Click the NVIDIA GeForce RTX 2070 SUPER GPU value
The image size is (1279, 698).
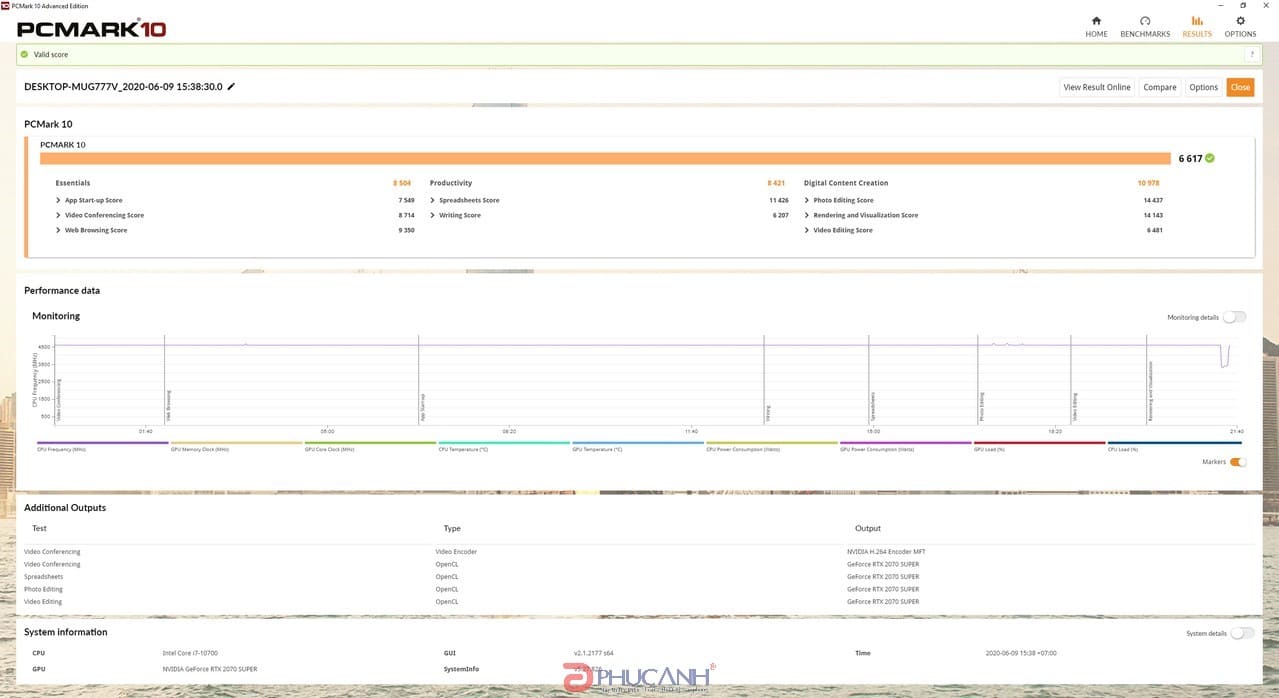tap(210, 669)
